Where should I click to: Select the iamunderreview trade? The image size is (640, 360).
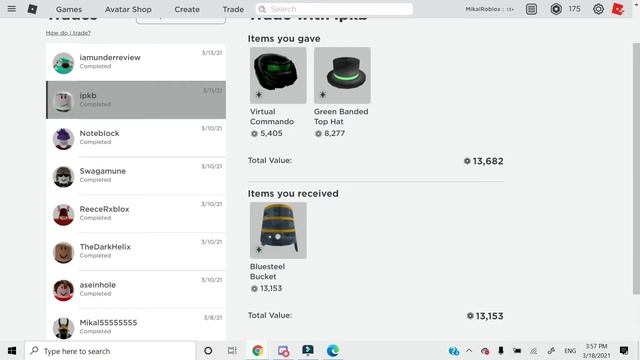136,62
